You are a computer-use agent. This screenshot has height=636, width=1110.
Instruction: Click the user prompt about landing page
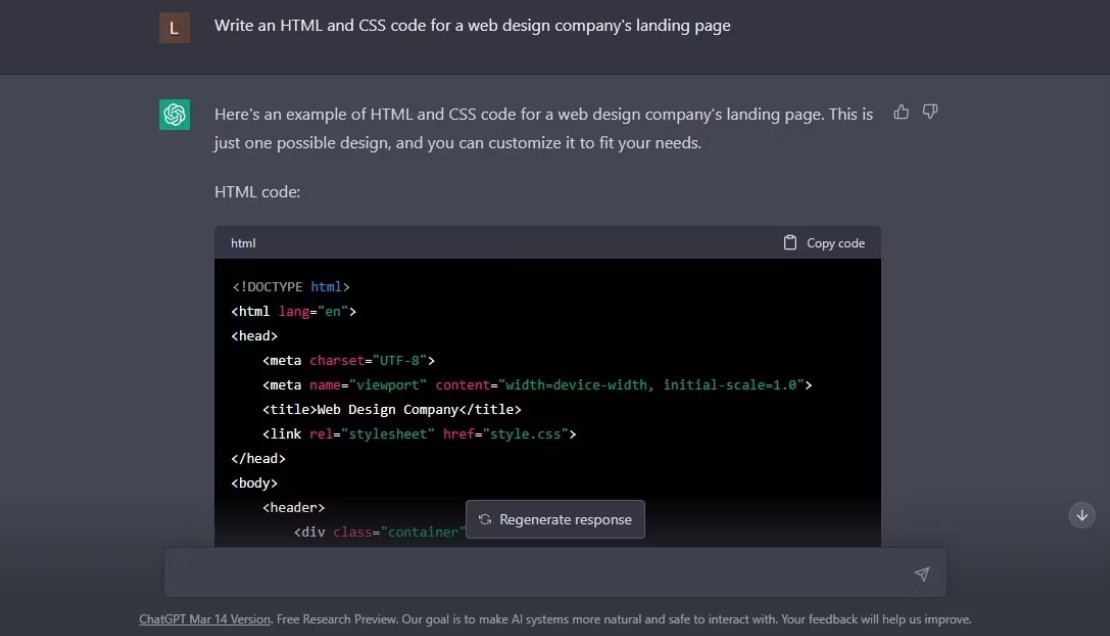click(x=472, y=26)
